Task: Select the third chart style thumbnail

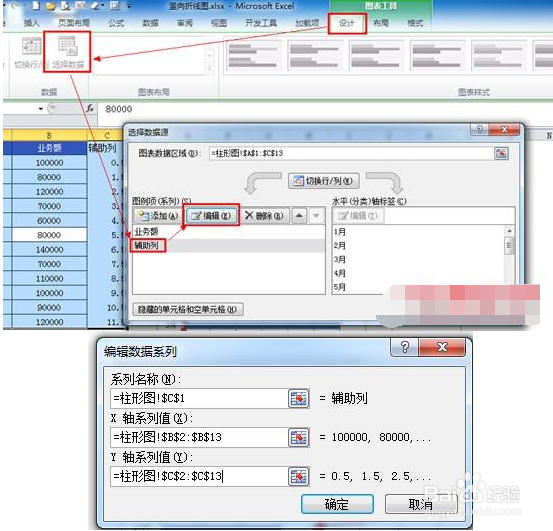Action: pos(376,56)
